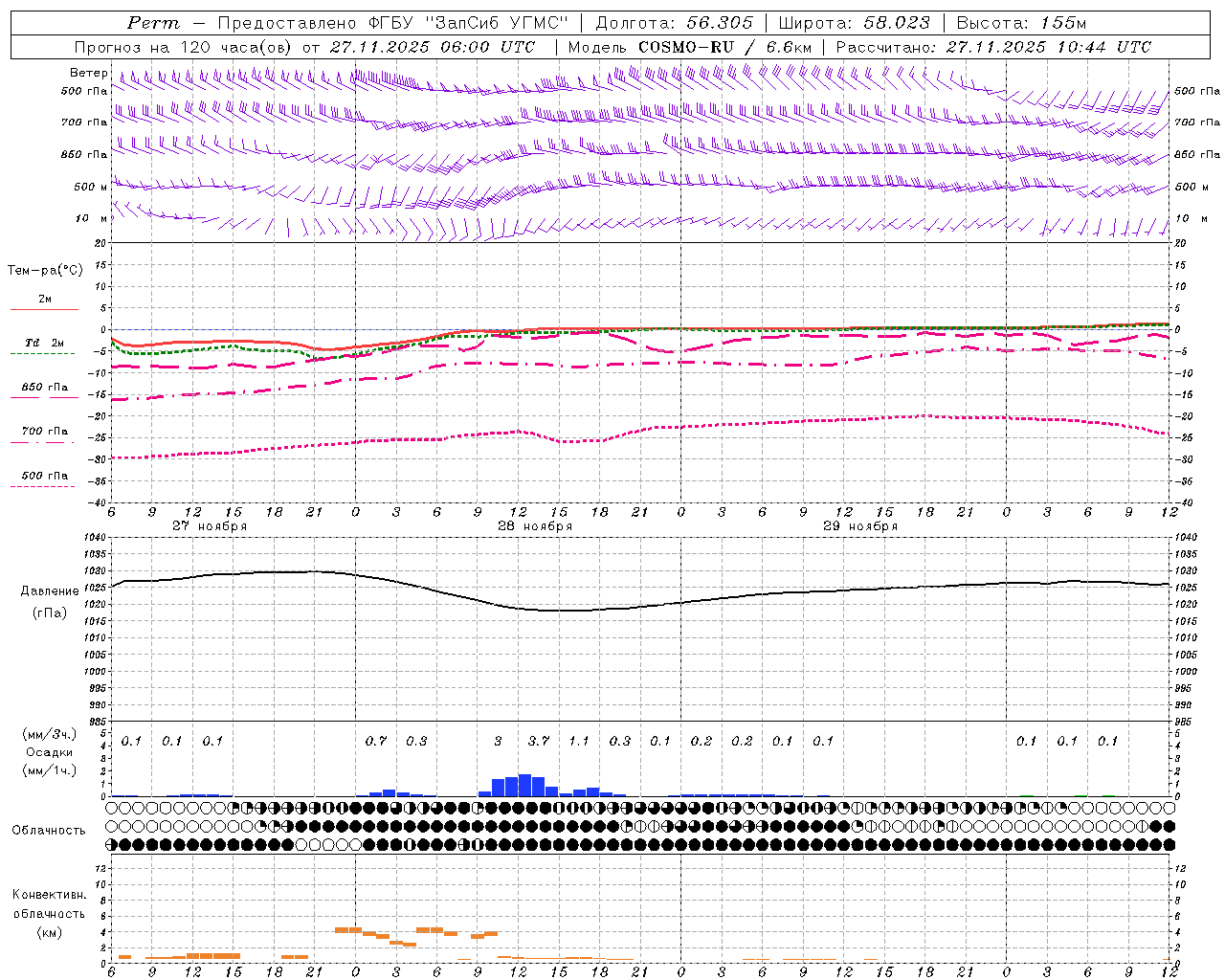Click the precipitation value "1.1"
This screenshot has width=1225, height=980.
click(x=579, y=741)
